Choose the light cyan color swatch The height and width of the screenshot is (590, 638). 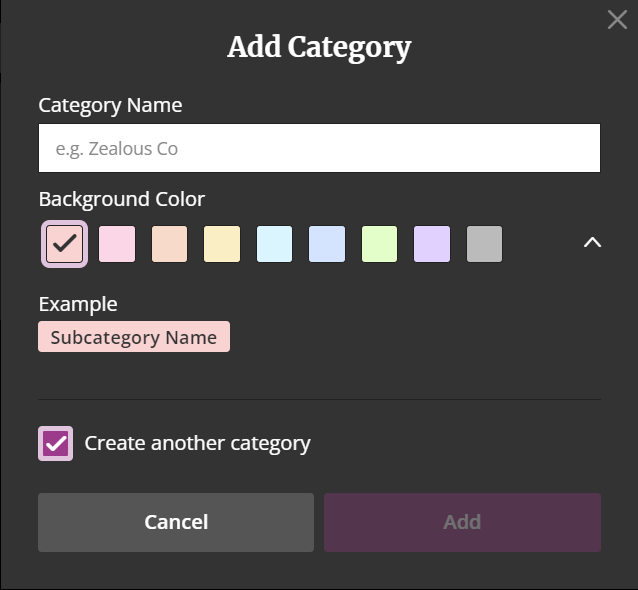click(275, 244)
